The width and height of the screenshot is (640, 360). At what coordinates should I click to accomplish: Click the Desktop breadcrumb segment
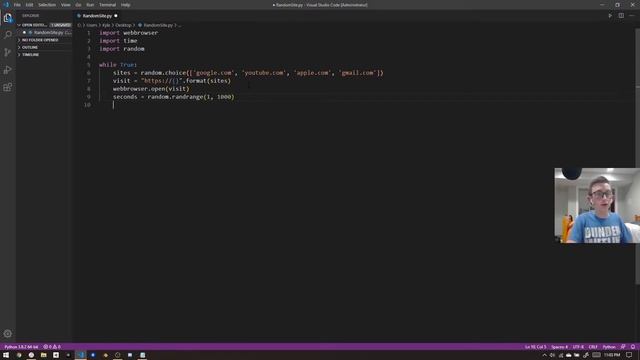(123, 25)
